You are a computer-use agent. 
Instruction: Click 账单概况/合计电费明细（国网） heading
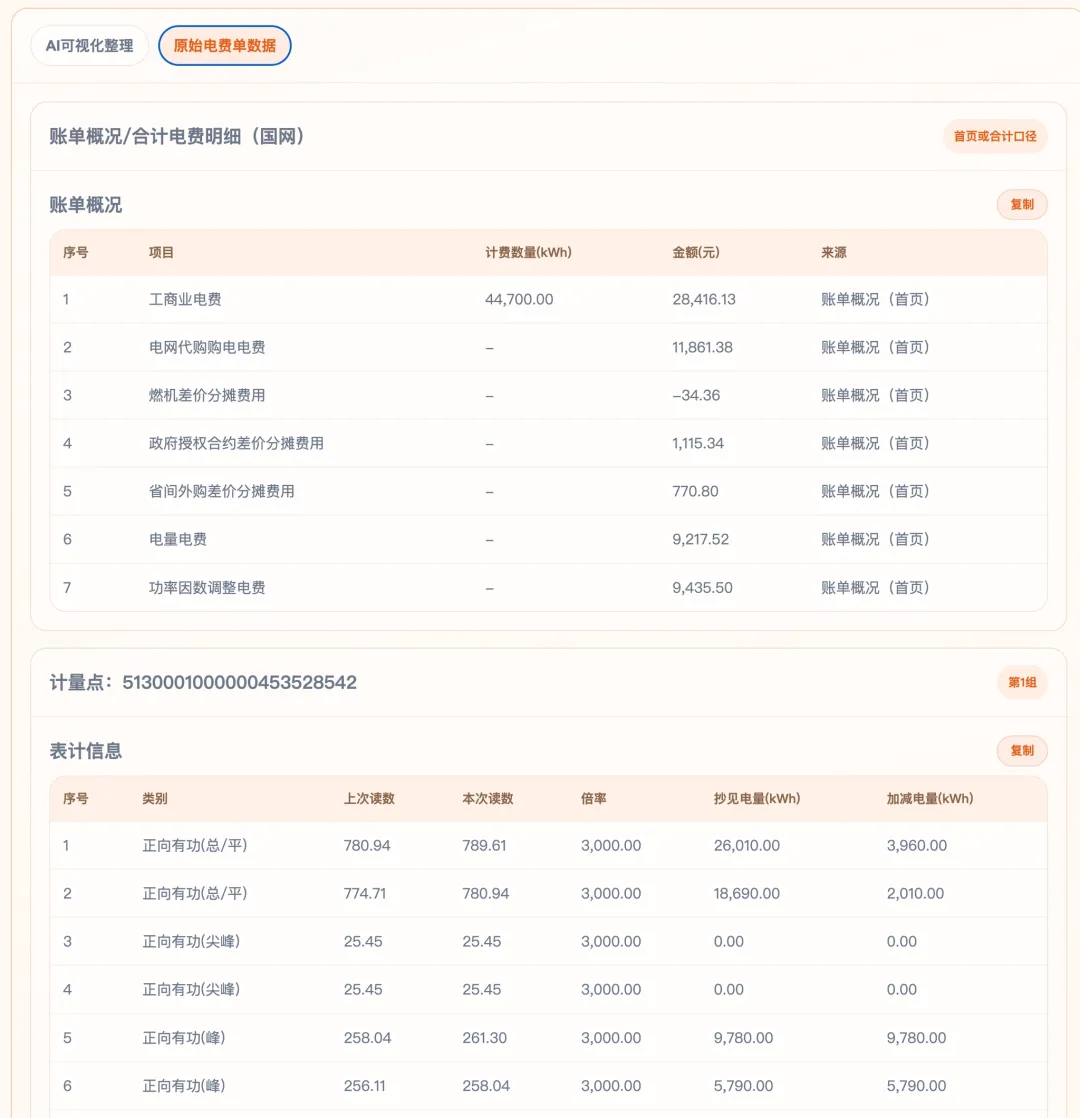(178, 136)
